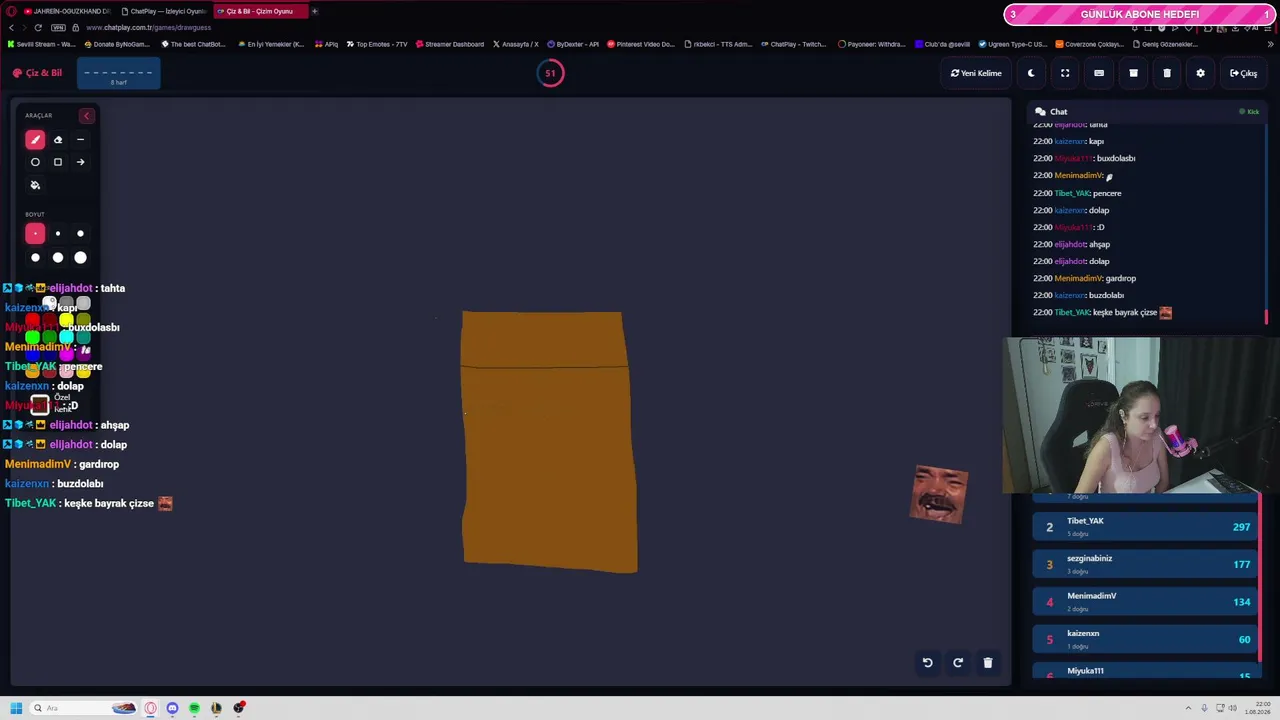Open the Spotify taskbar icon
This screenshot has height=720, width=1280.
(x=195, y=708)
